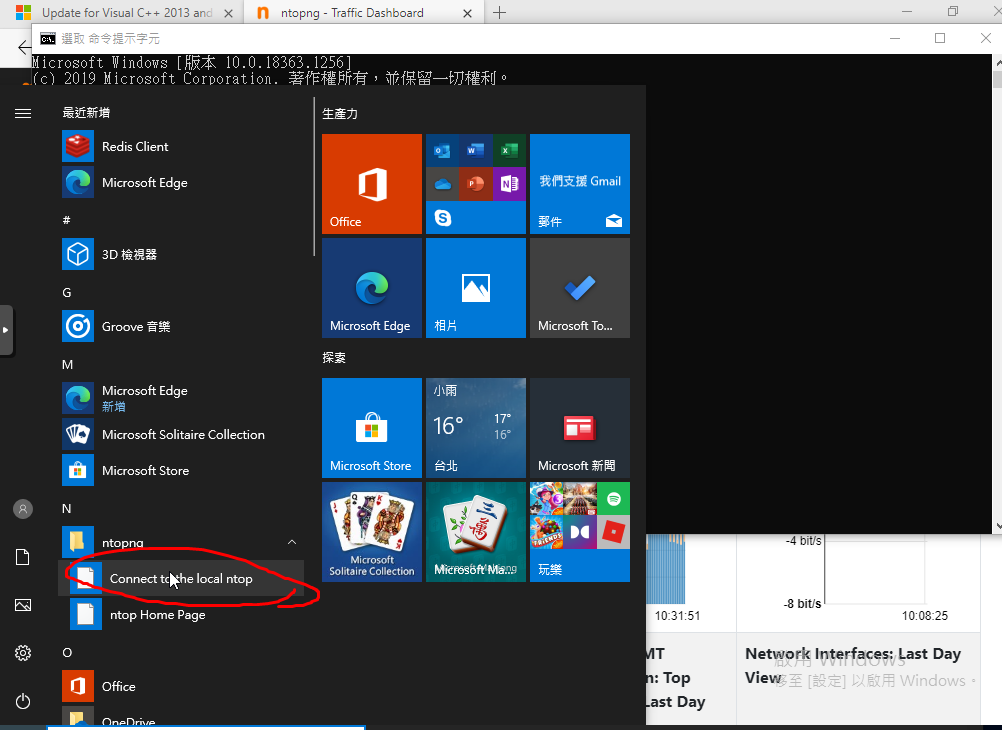Jump to letter O section header
Viewport: 1002px width, 730px height.
(67, 652)
